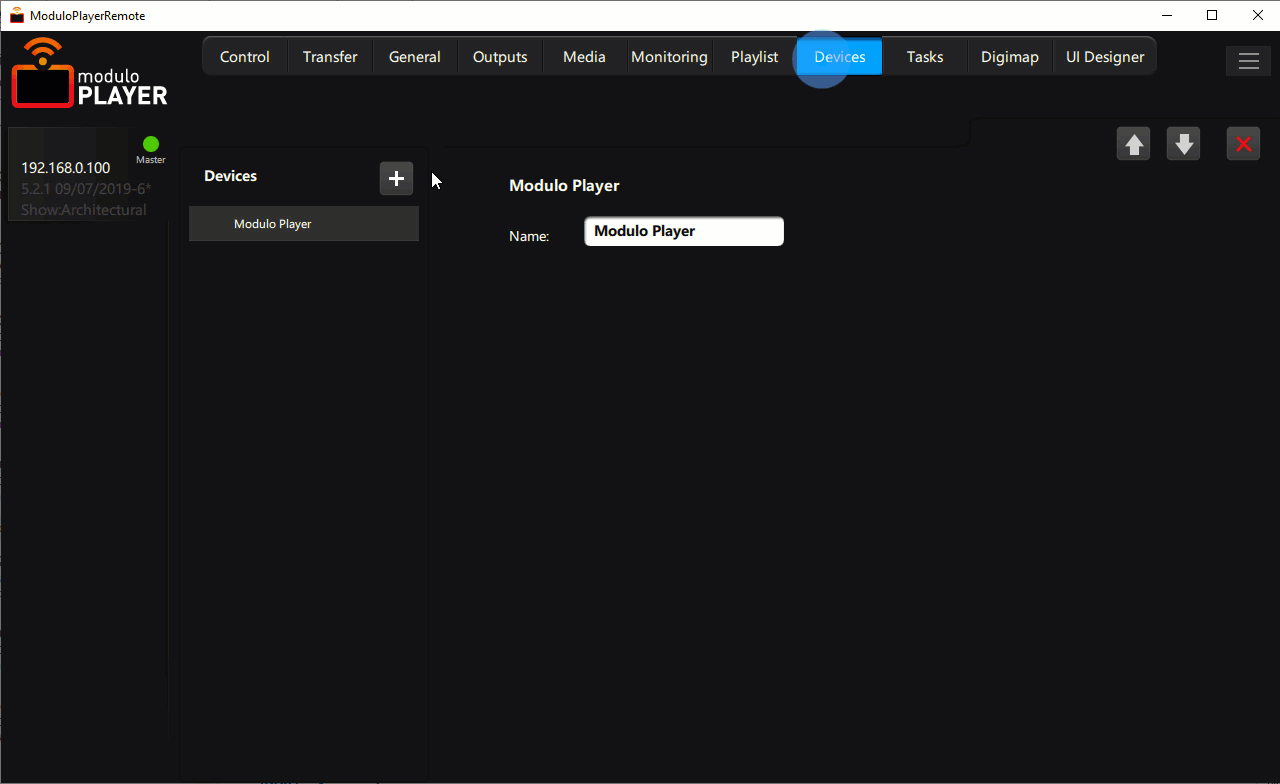Image resolution: width=1280 pixels, height=784 pixels.
Task: Open the Media tab
Action: point(584,57)
